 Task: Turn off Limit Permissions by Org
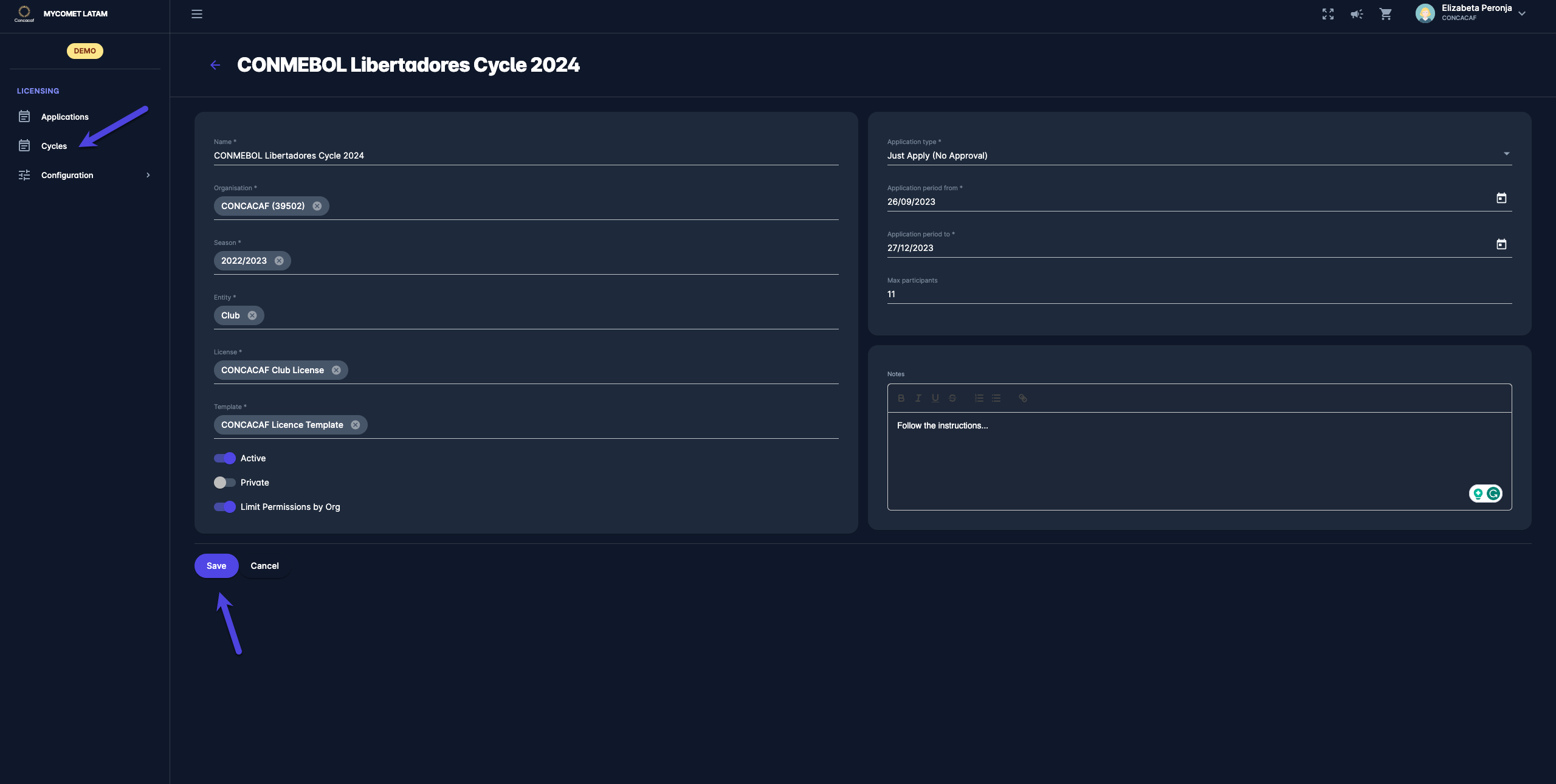[x=225, y=507]
